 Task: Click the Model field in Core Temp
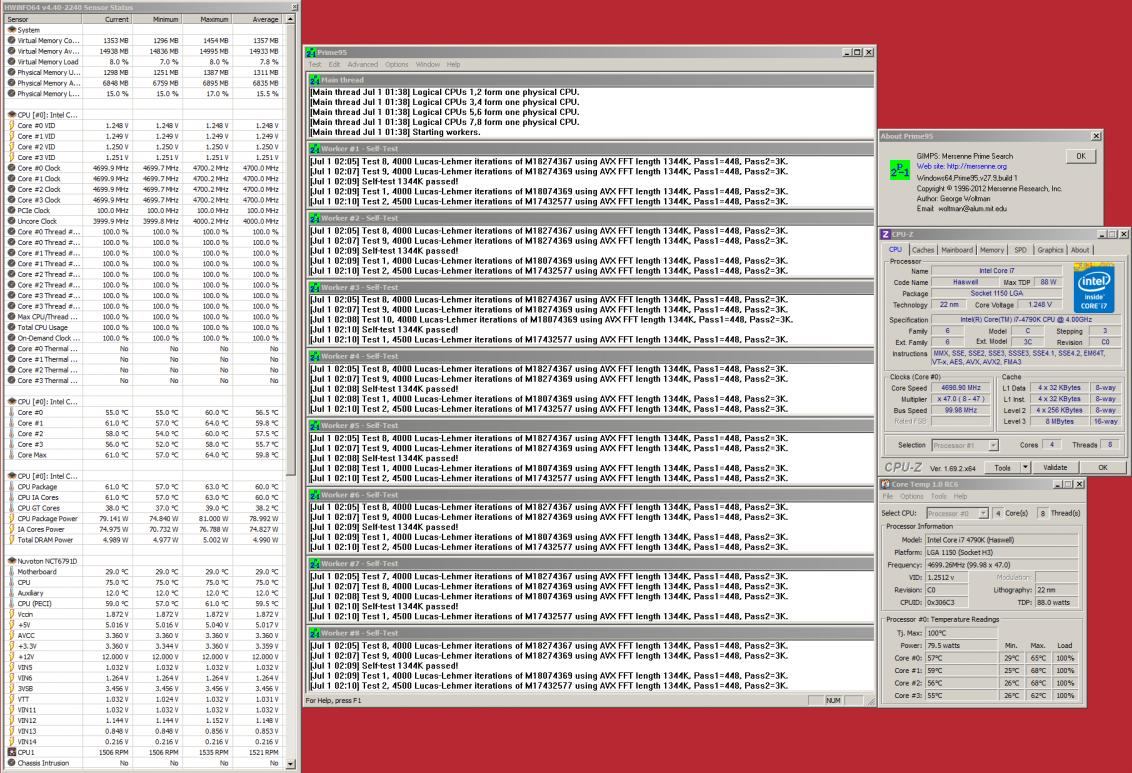coord(1001,540)
